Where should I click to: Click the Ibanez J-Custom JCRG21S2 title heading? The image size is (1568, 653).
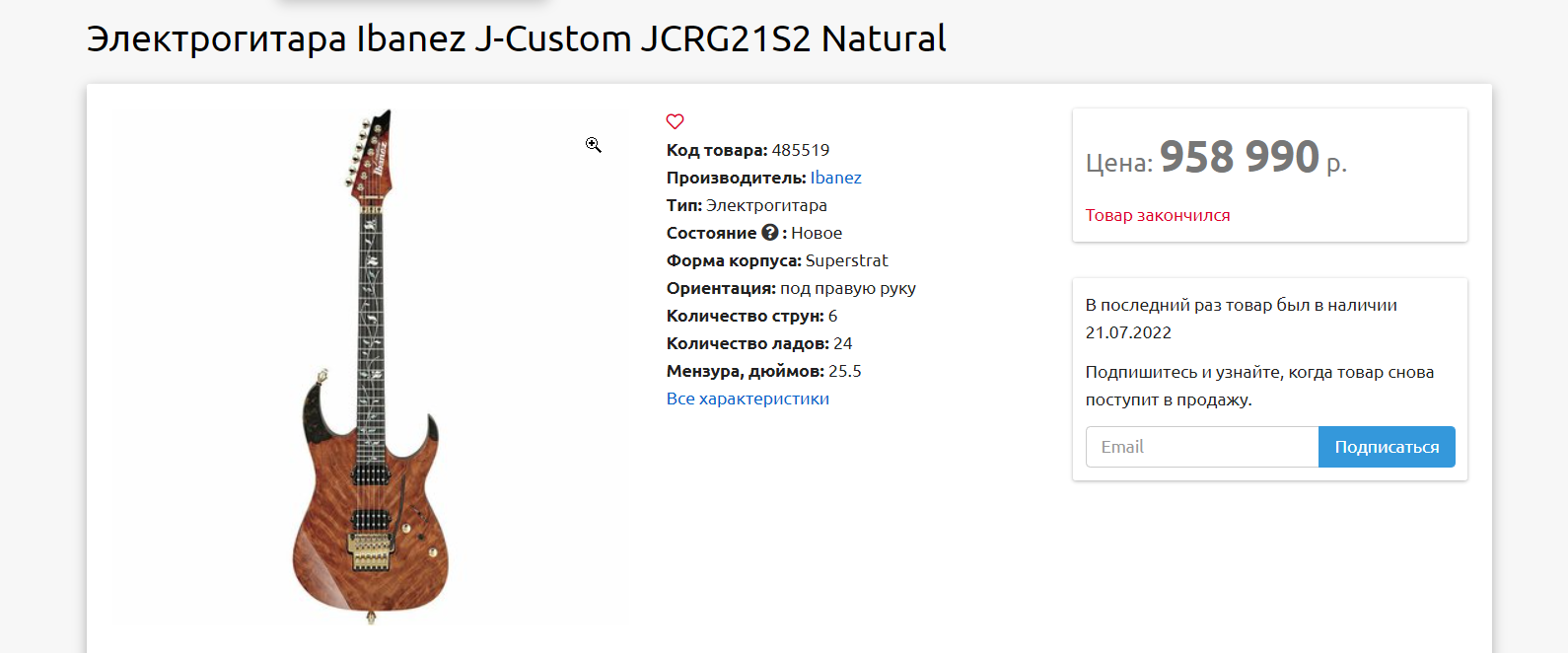click(516, 39)
